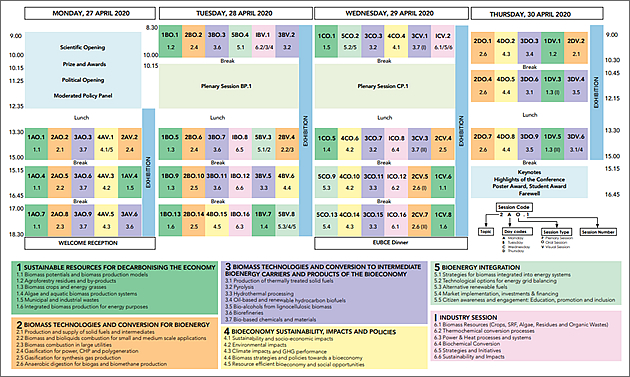Click the Plenary Session CP.1 block

pos(385,86)
